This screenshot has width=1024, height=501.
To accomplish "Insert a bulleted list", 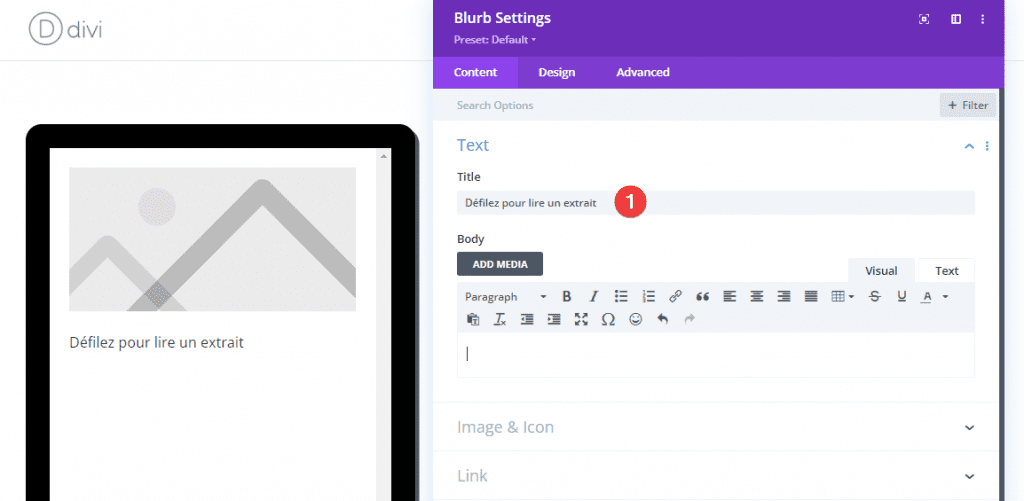I will click(x=621, y=297).
